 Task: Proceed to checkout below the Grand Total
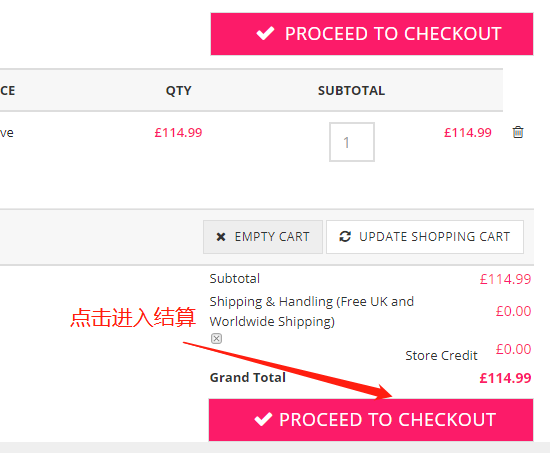tap(371, 420)
